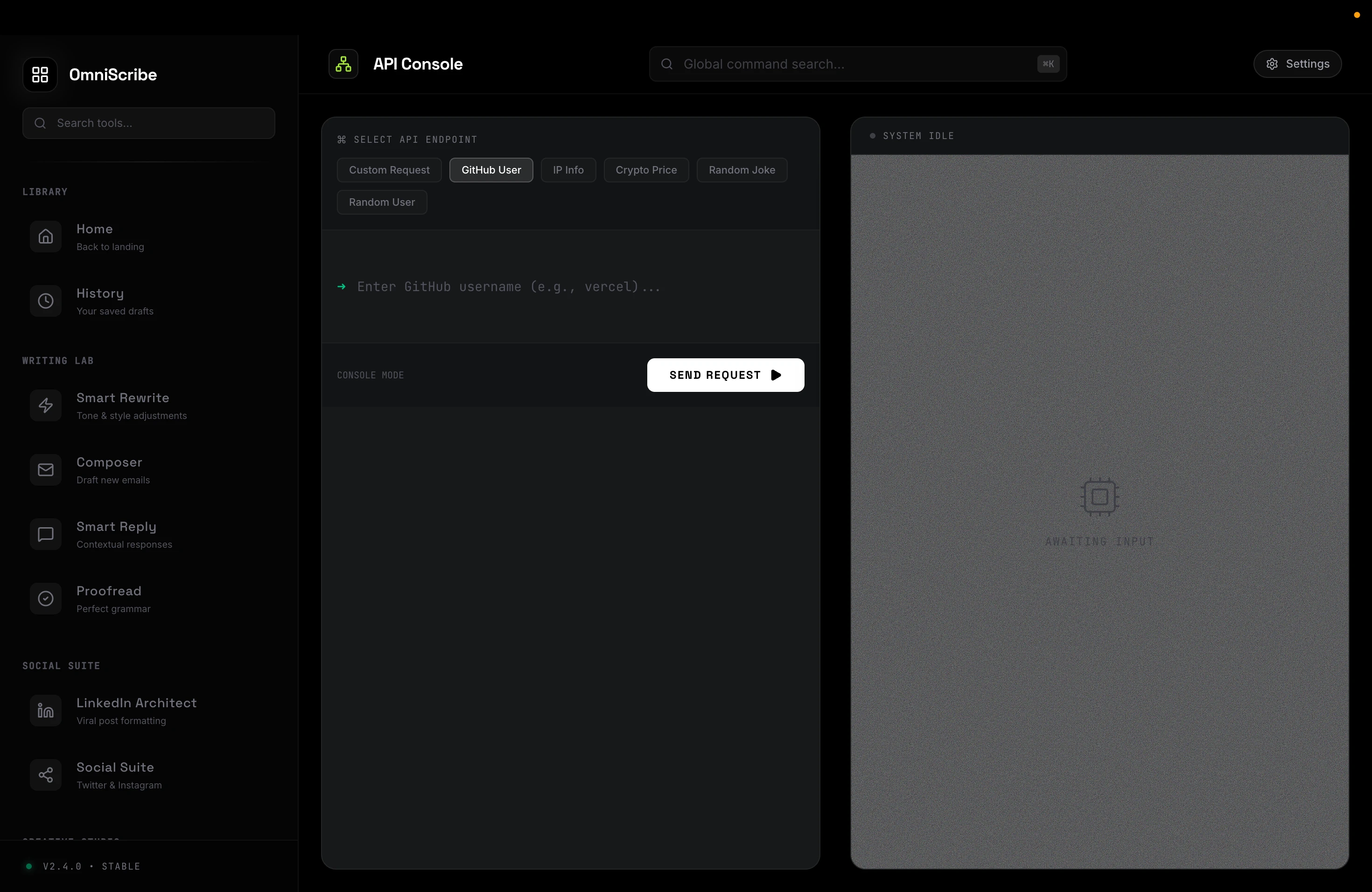
Task: Click the Global command search box
Action: pyautogui.click(x=853, y=64)
